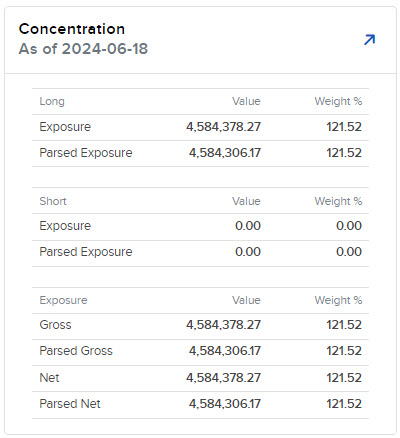
Task: Click the Short section header label
Action: coord(53,201)
